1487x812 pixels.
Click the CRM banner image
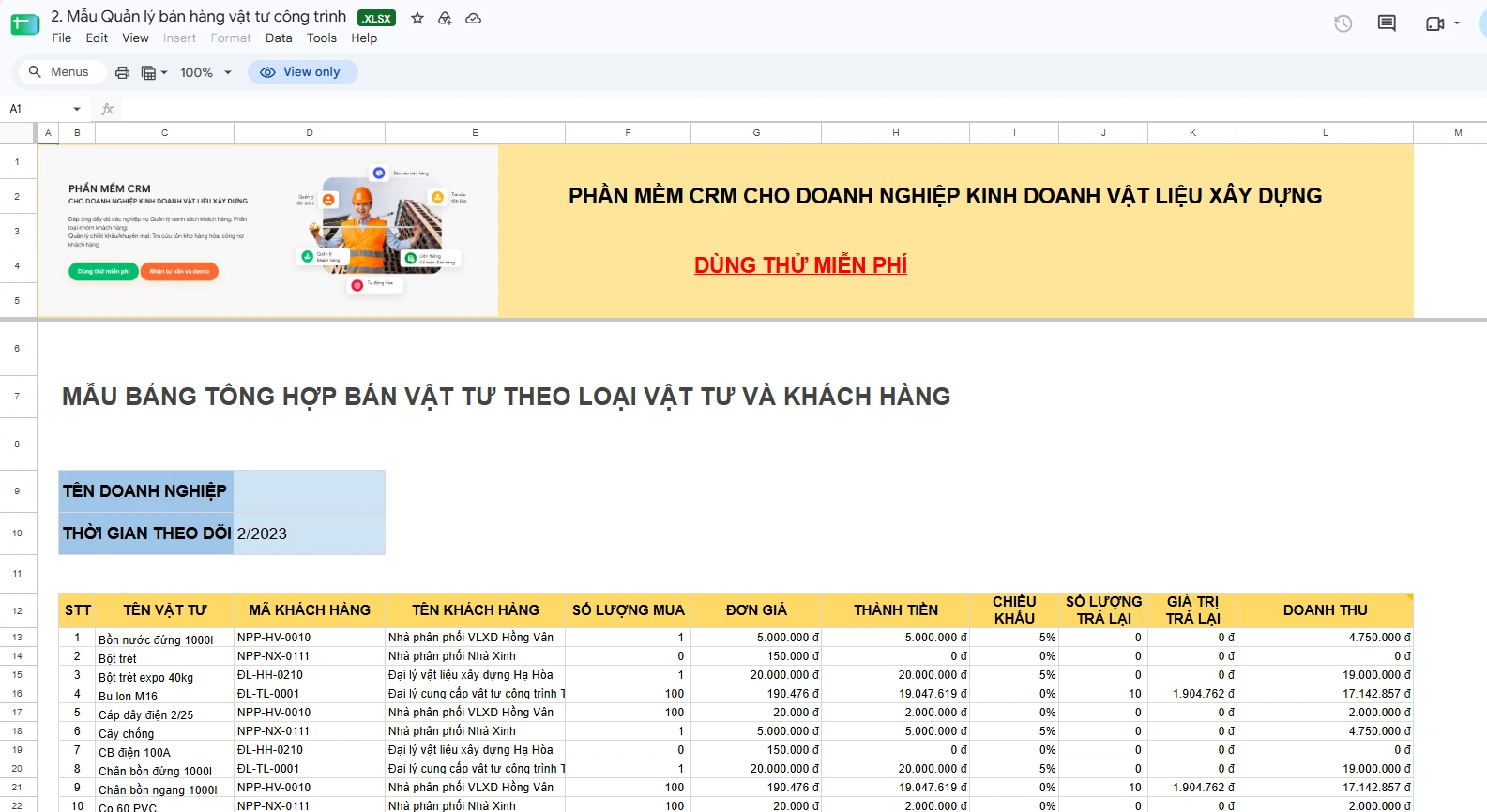click(268, 231)
